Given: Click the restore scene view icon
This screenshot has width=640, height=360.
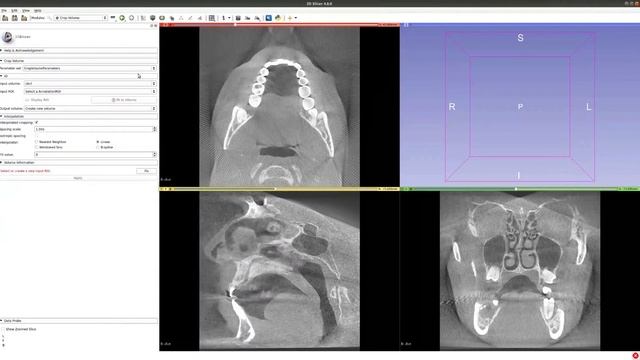Looking at the screenshot, I should 257,18.
